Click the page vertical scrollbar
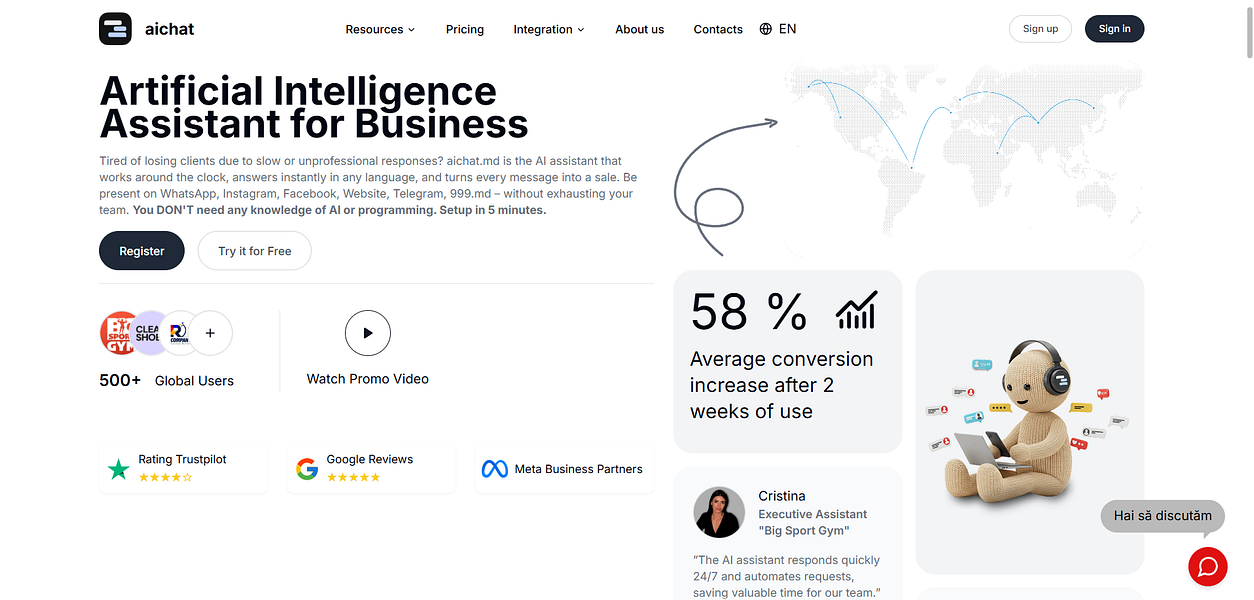Viewport: 1254px width, 600px height. tap(1247, 300)
